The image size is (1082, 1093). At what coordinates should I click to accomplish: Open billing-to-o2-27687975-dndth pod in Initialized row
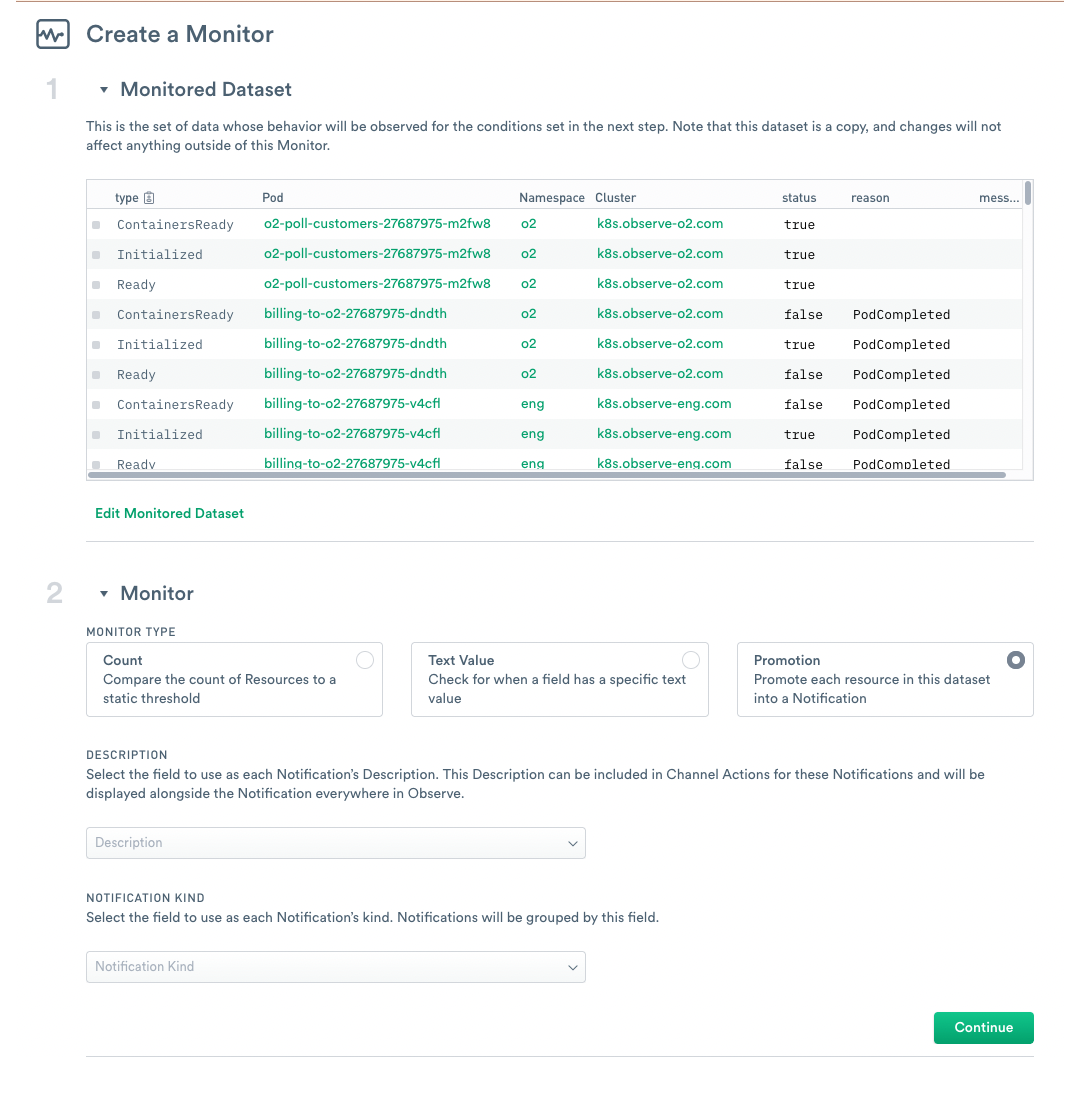(356, 344)
